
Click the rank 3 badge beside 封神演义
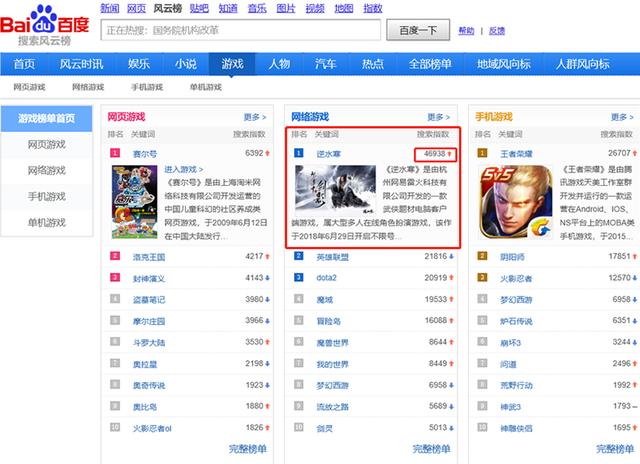(x=114, y=277)
